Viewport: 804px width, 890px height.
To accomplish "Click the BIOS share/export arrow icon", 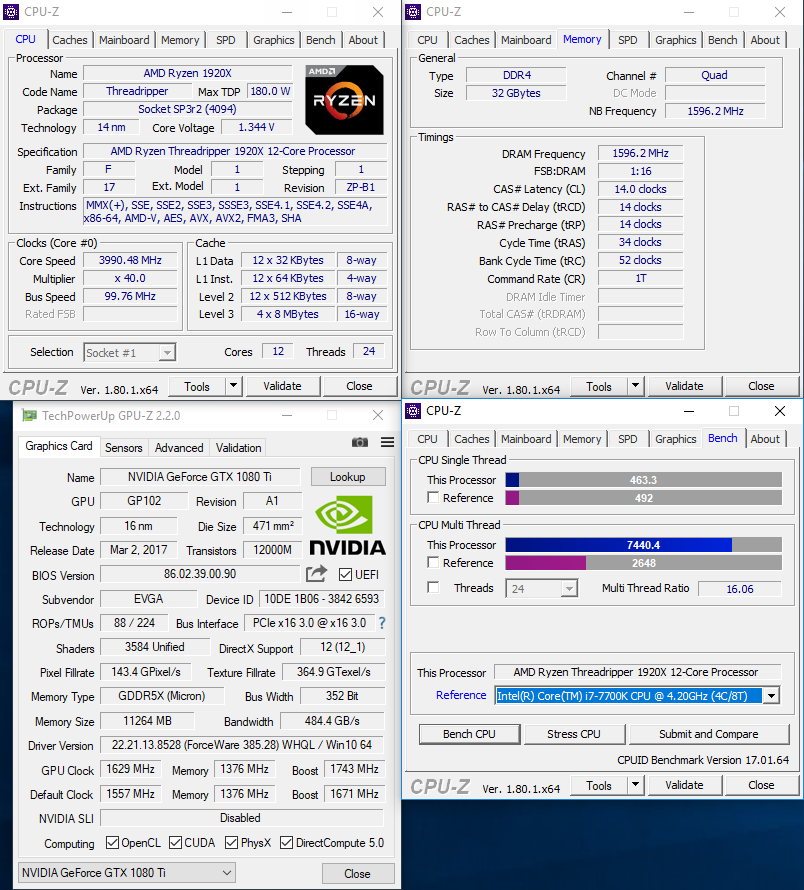I will (316, 574).
